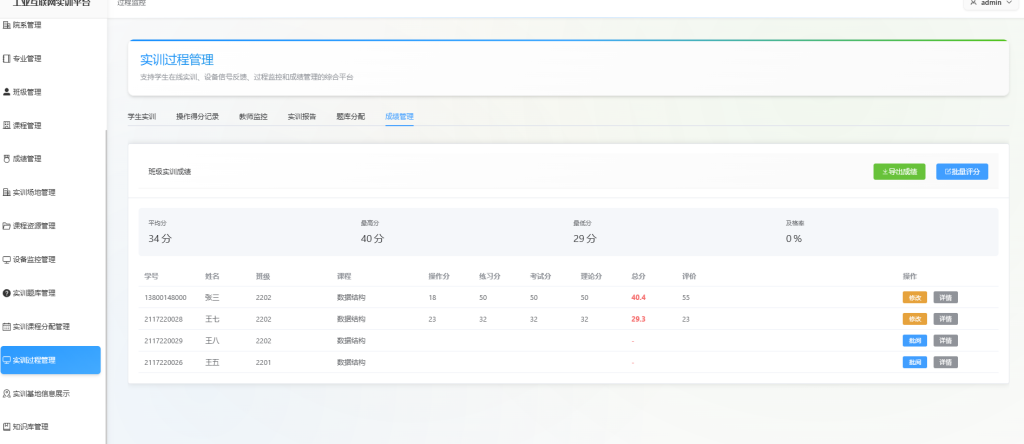Switch to the 题库分配 tab
Screen dimensions: 1024x444
coord(351,117)
